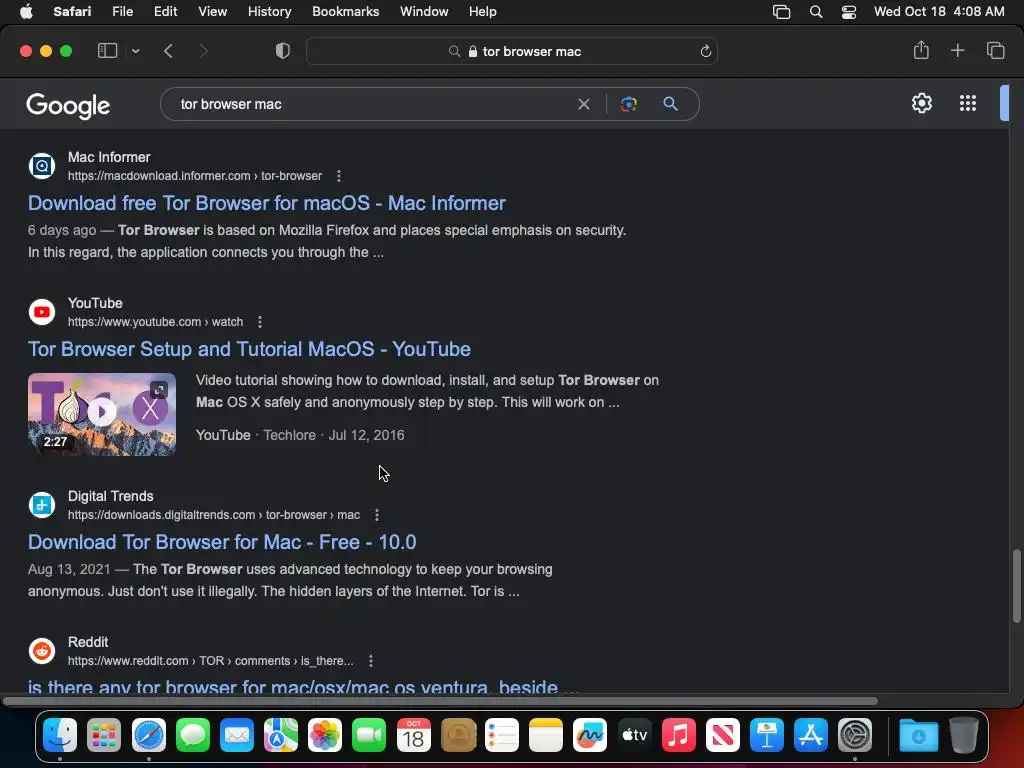Click the downloads.digitaltrends.com URL text

[214, 515]
